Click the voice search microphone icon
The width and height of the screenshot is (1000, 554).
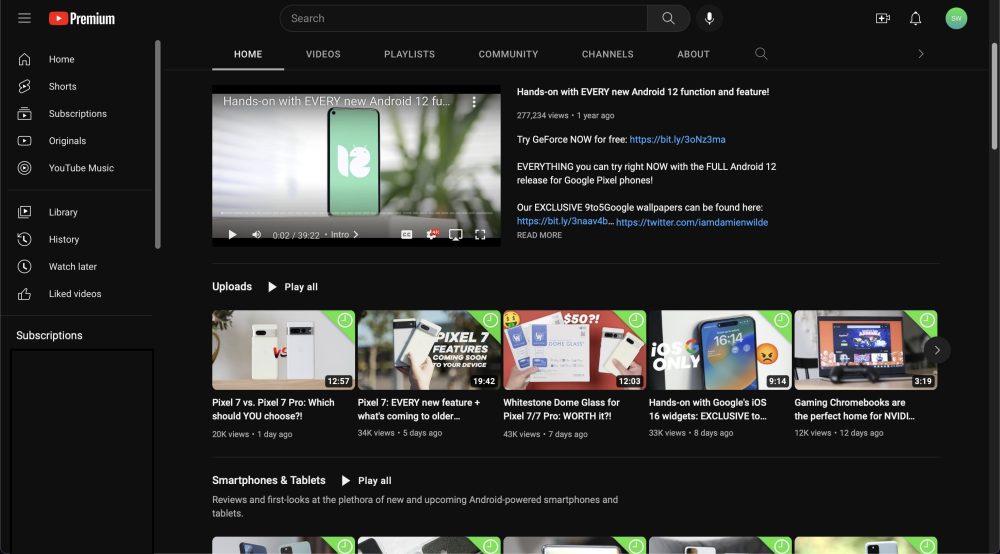[709, 18]
